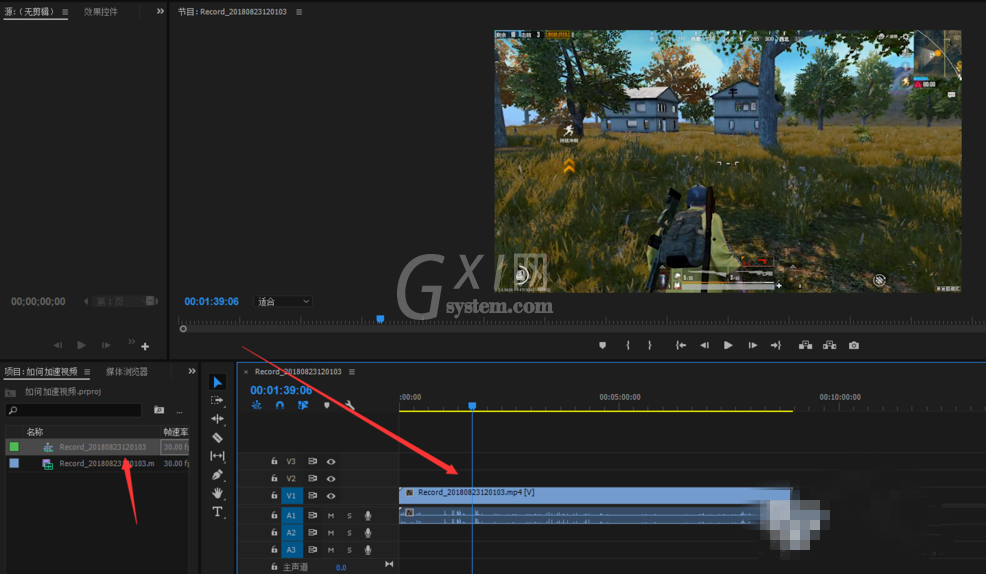Select the Record_20180823120103 timeline tab
986x574 pixels.
[298, 372]
